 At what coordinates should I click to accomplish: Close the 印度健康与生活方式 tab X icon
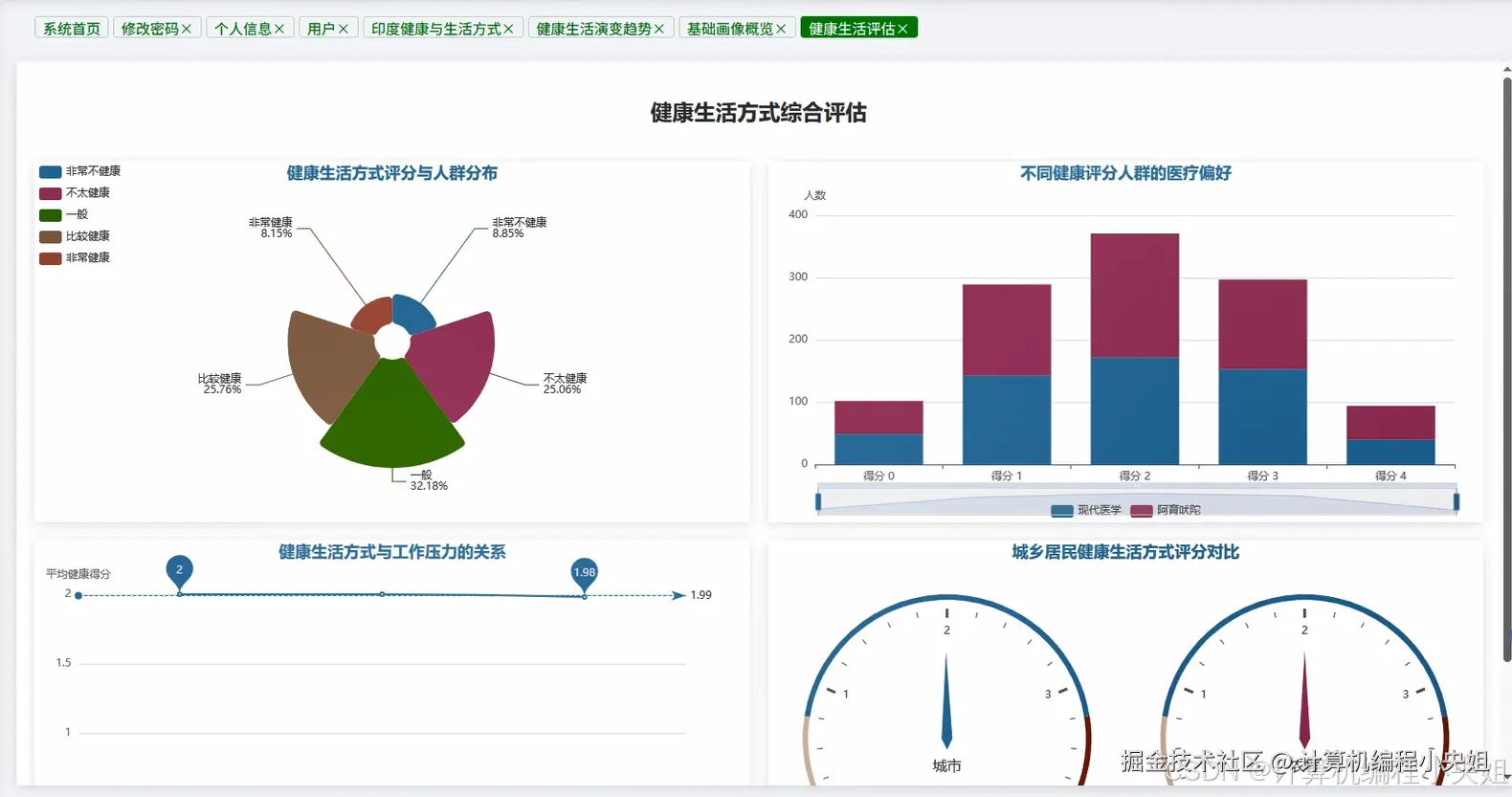(x=508, y=29)
